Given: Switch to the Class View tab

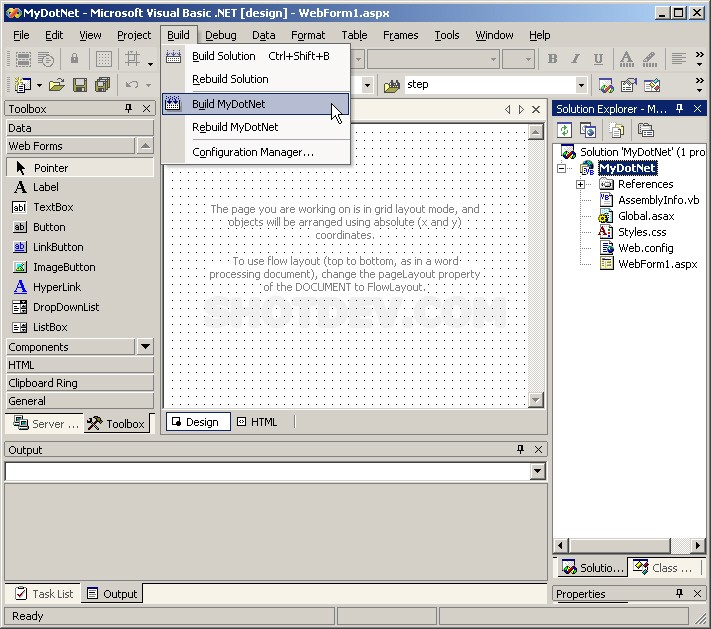Looking at the screenshot, I should (665, 568).
